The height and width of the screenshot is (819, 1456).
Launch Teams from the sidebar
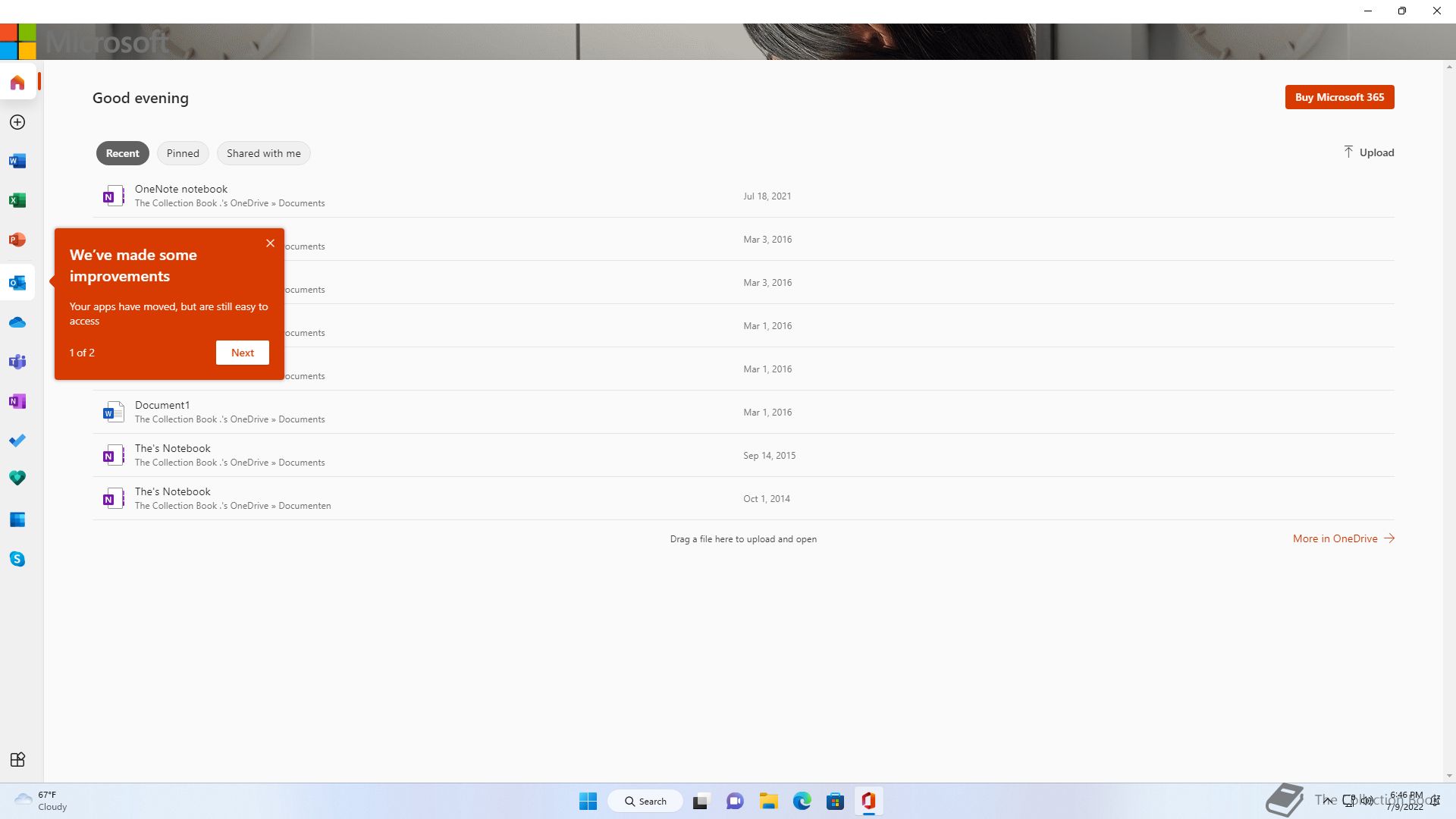17,362
